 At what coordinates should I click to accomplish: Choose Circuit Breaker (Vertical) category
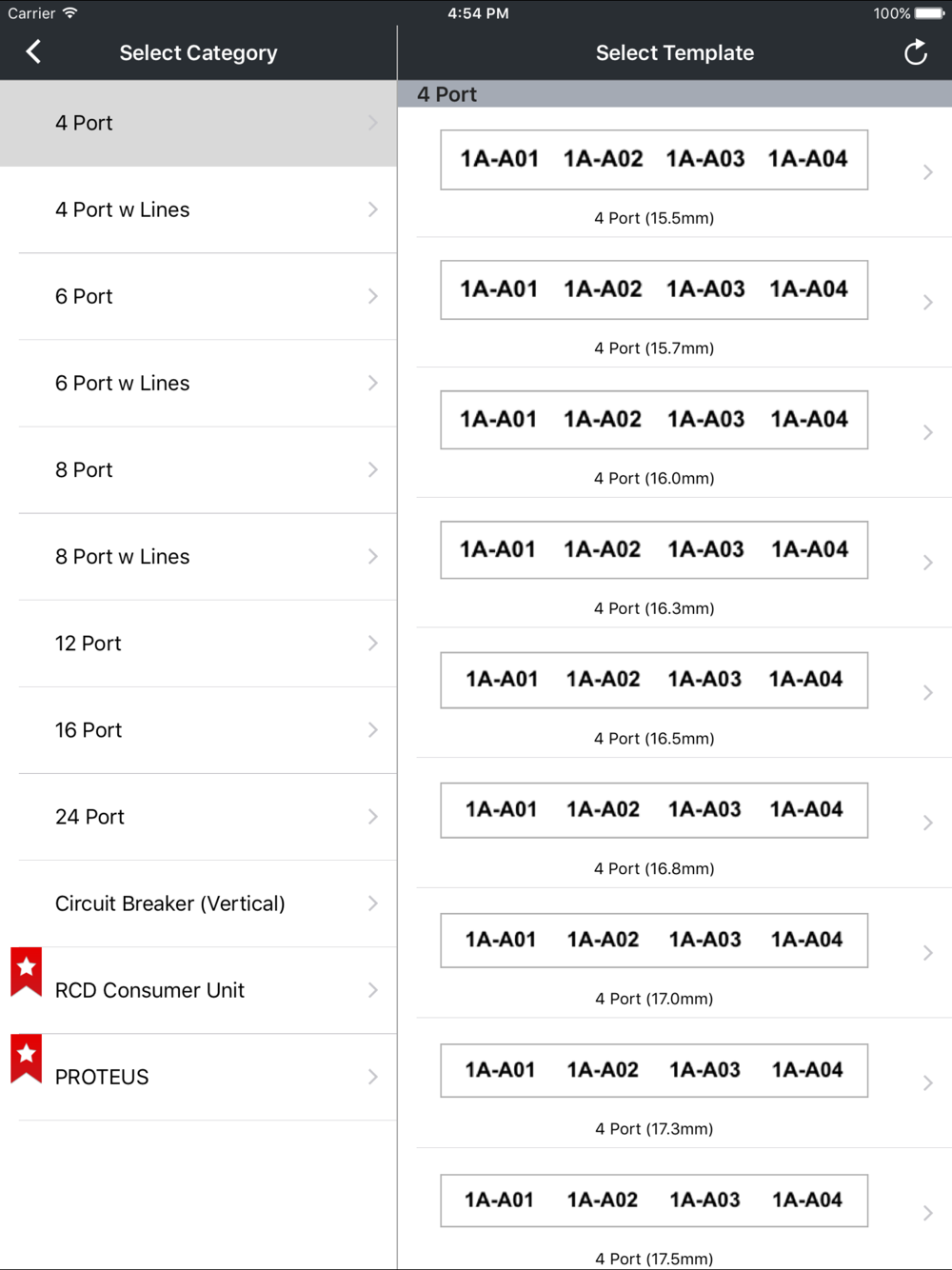198,904
